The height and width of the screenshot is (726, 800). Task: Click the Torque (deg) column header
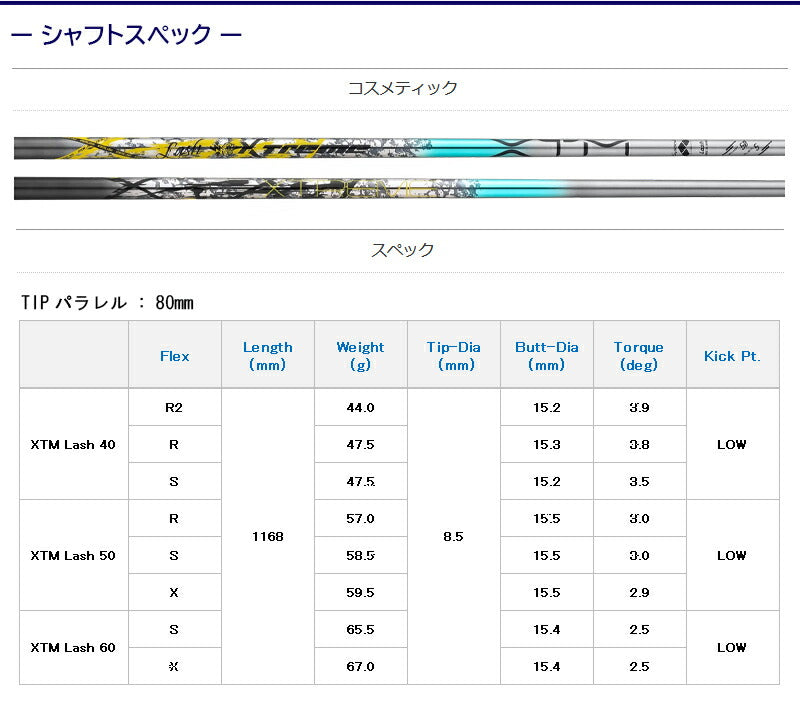click(x=640, y=356)
